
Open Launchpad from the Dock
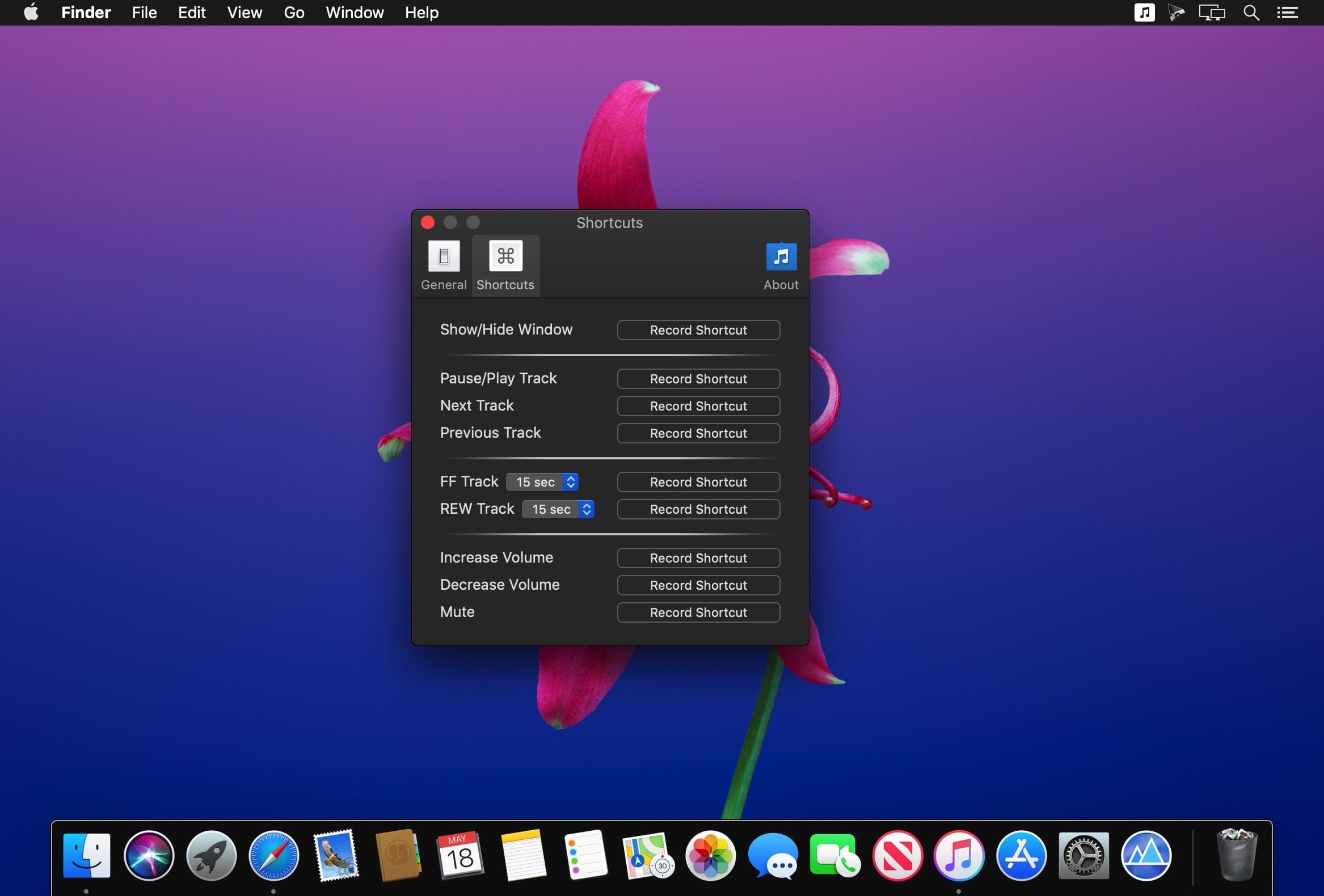pos(212,856)
